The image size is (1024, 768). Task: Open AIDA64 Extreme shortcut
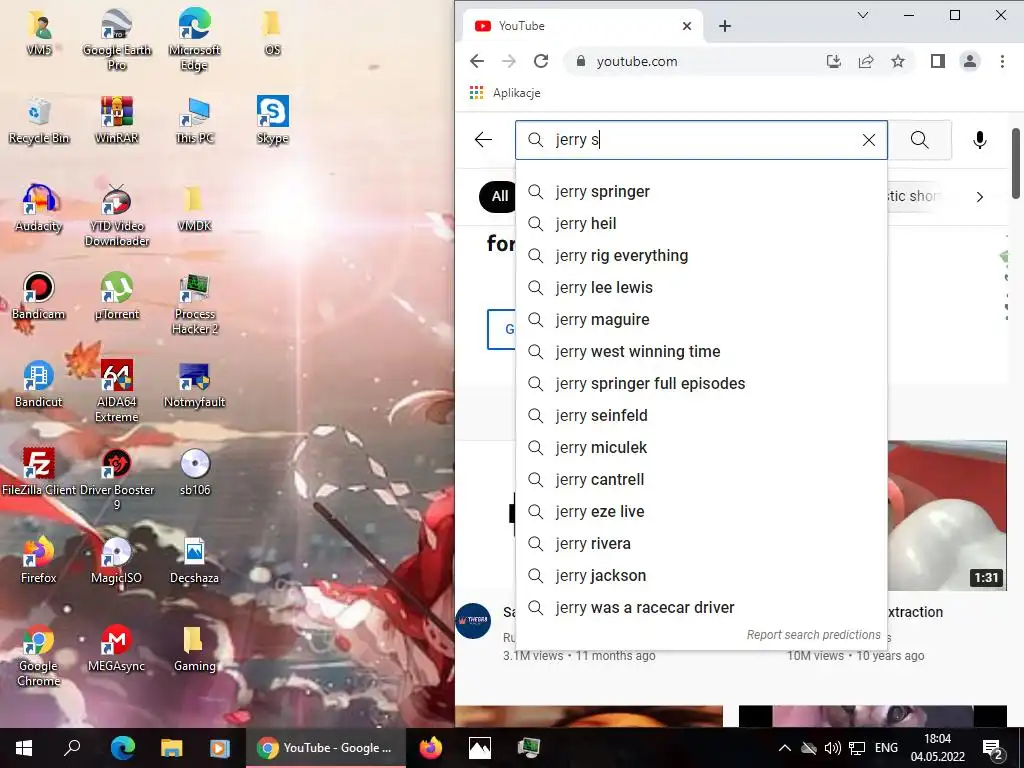pos(117,392)
